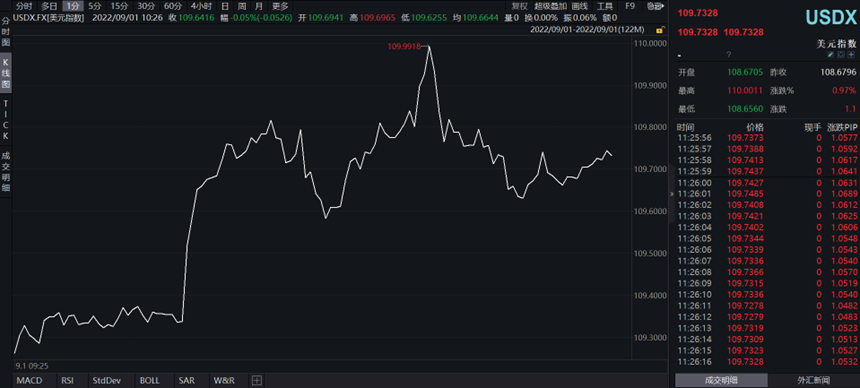Image resolution: width=860 pixels, height=388 pixels.
Task: Collapse the right panel with the arrow handle
Action: [x=671, y=194]
